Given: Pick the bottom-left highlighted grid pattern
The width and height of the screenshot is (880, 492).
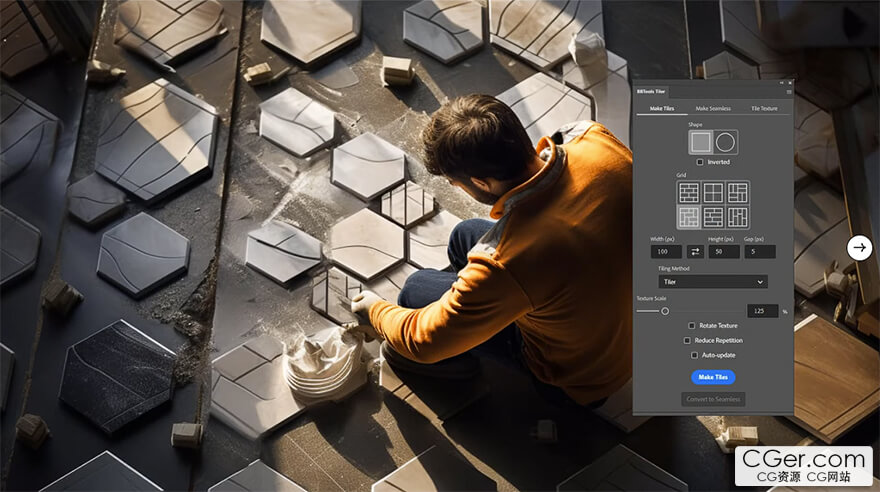Looking at the screenshot, I should pyautogui.click(x=688, y=217).
